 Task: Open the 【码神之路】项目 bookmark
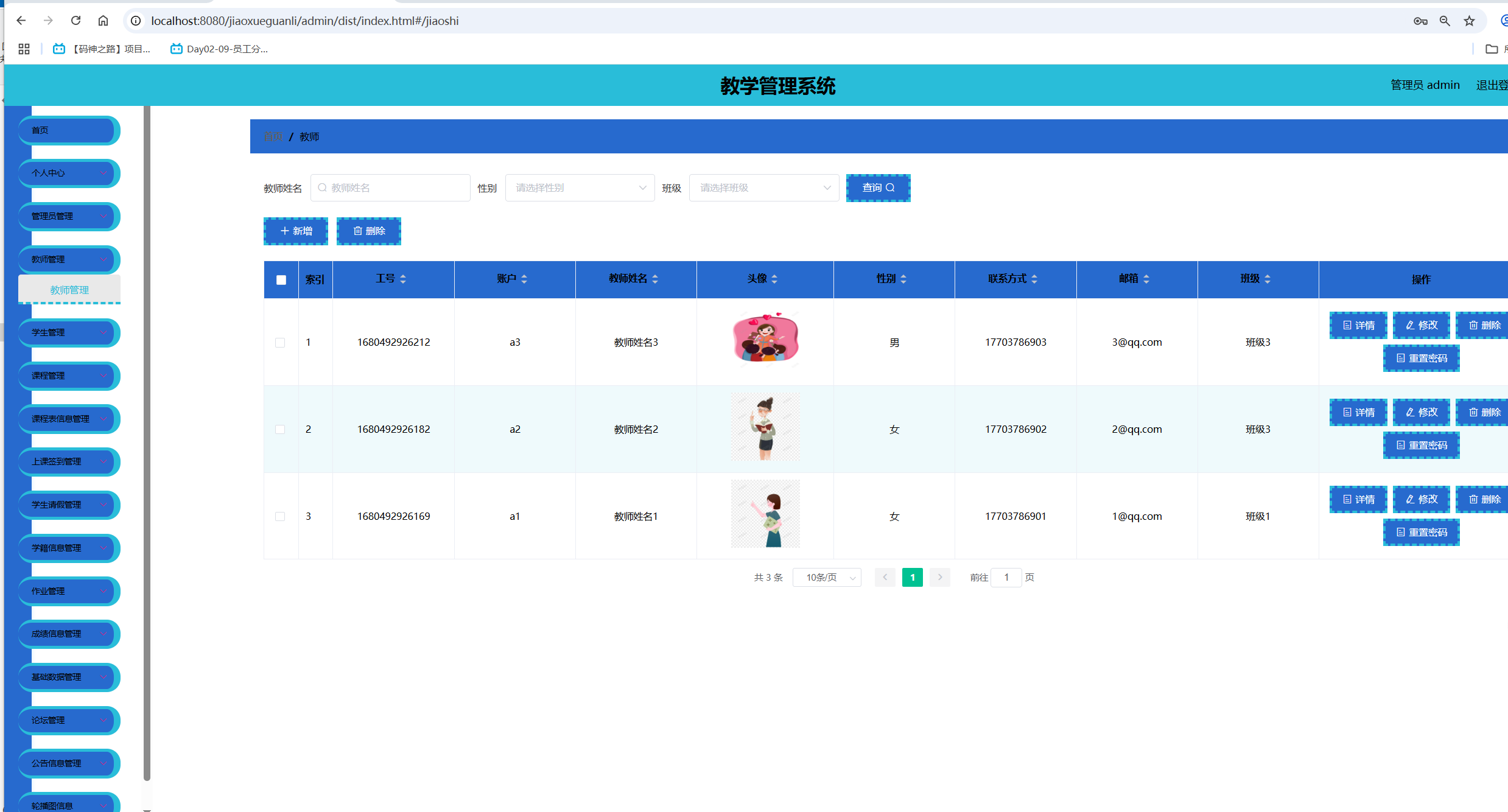click(102, 49)
